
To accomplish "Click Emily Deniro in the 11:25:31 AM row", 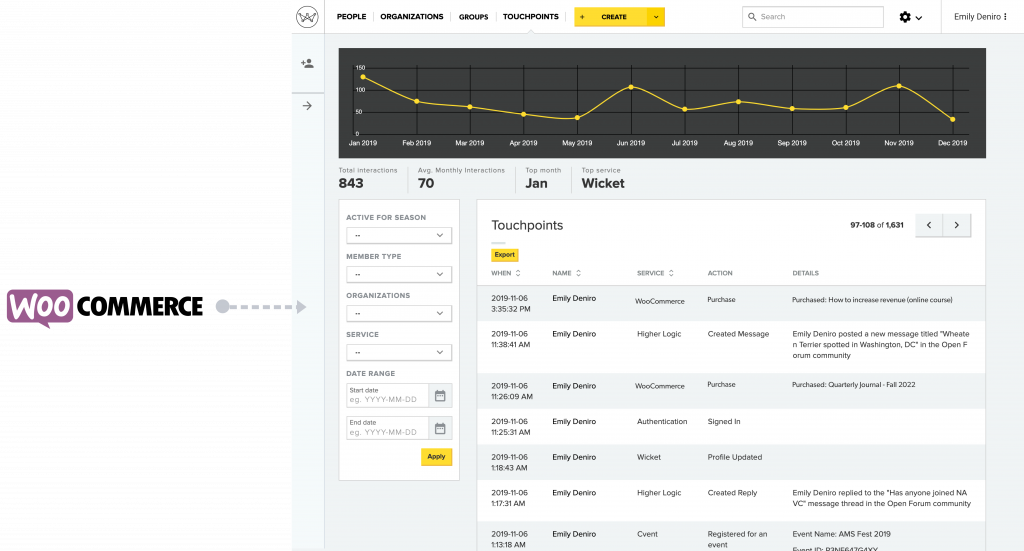I will (x=574, y=422).
